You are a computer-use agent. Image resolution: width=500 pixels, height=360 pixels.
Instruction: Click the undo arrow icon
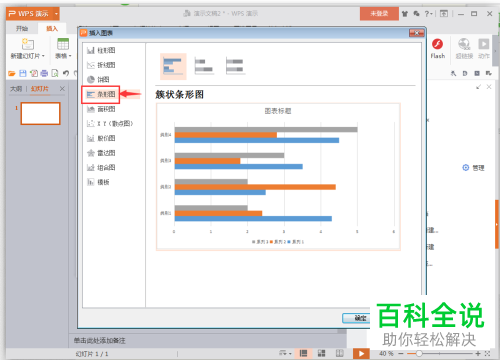coord(66,73)
